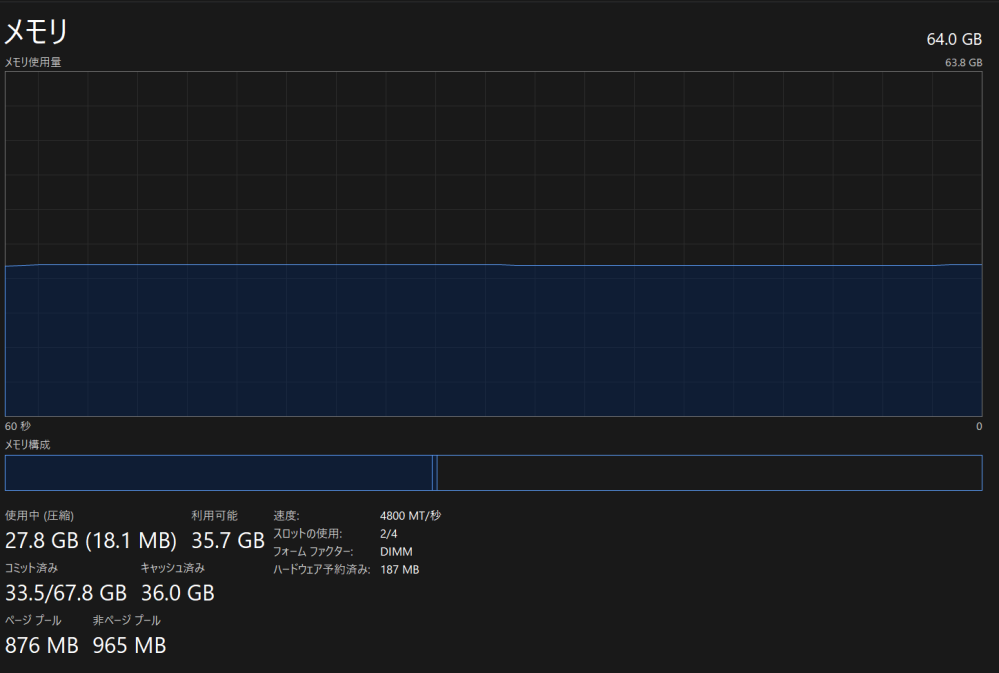Screen dimensions: 999x673
Task: Select the DIMM form factor value
Action: click(x=396, y=552)
